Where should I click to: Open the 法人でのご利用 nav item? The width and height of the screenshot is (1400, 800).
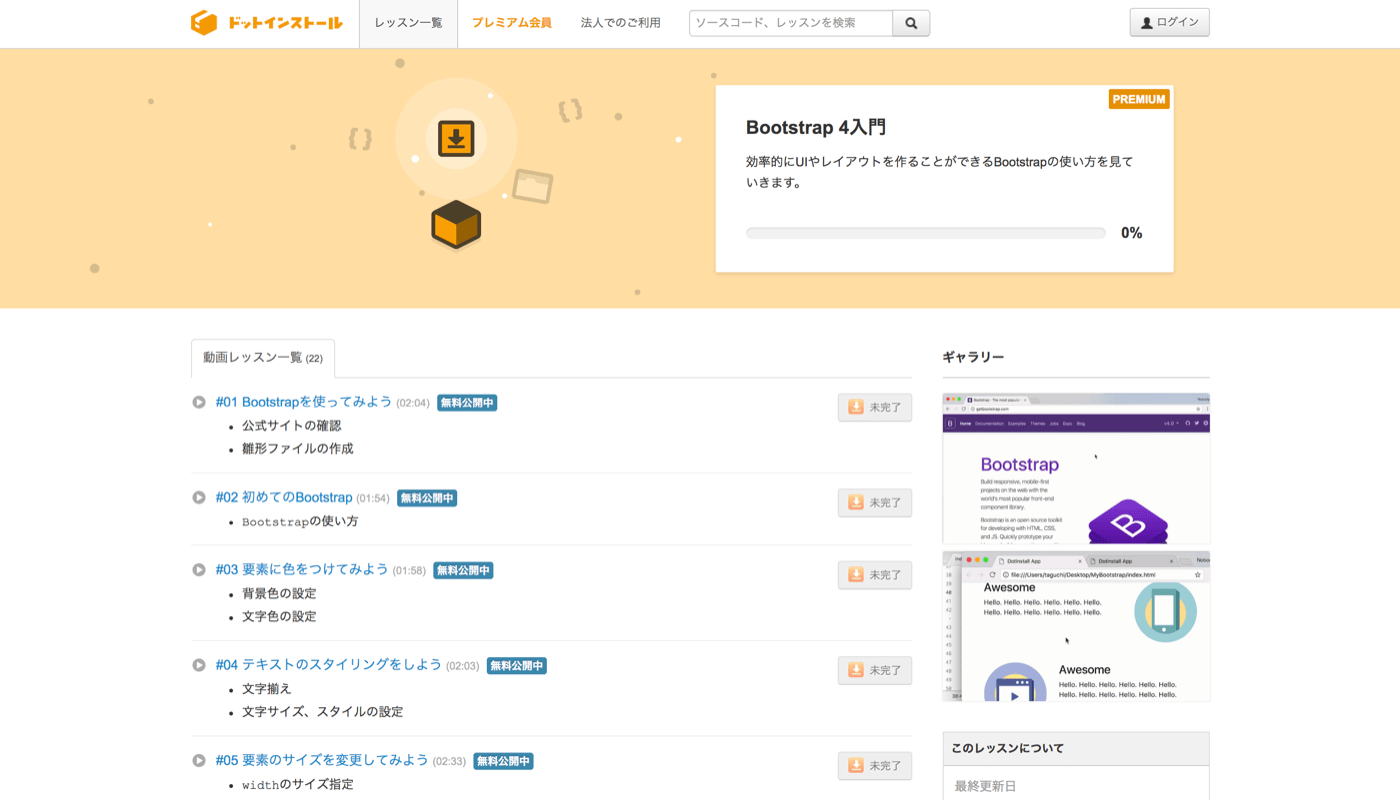[620, 23]
